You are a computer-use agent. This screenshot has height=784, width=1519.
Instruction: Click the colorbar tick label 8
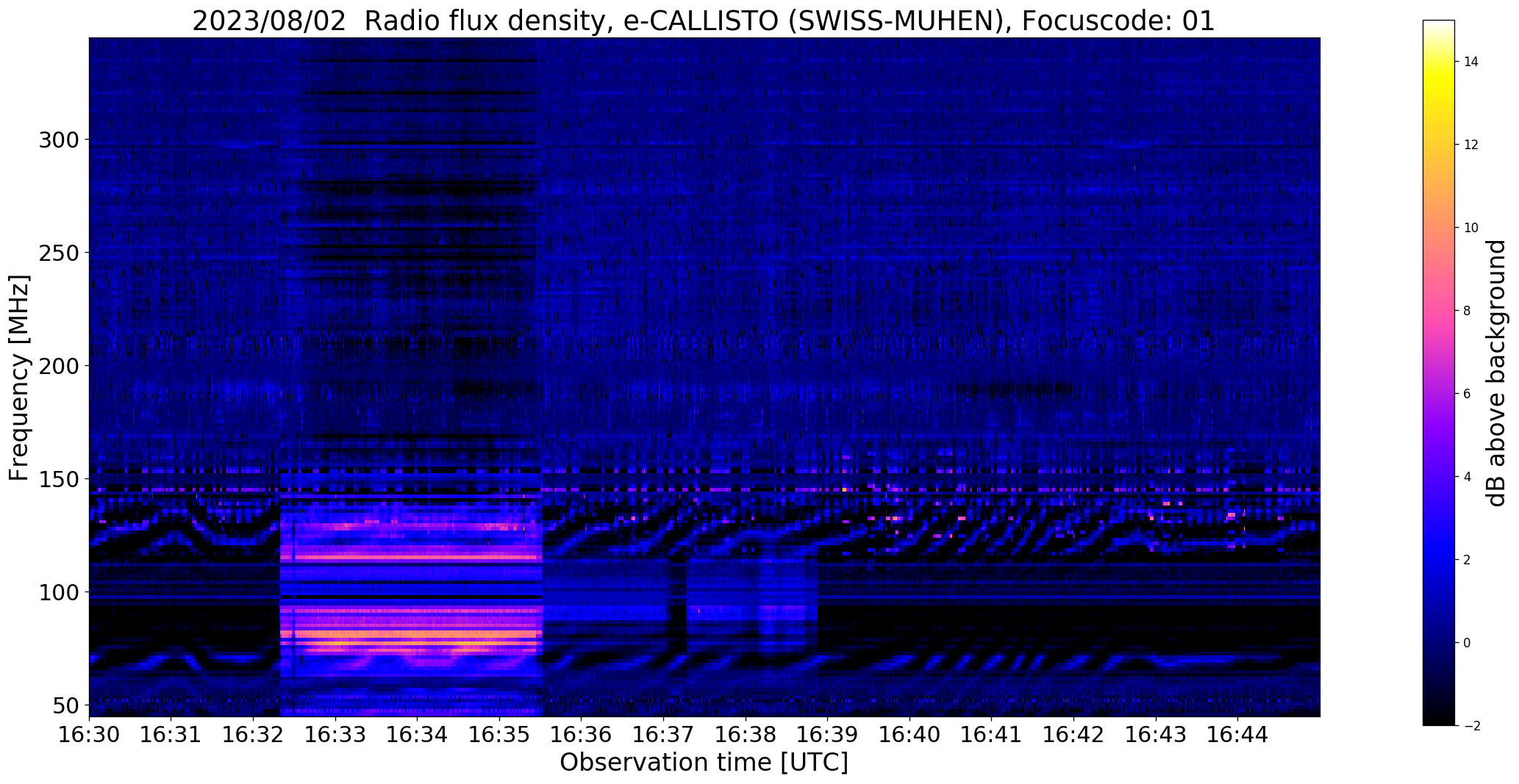(x=1467, y=311)
